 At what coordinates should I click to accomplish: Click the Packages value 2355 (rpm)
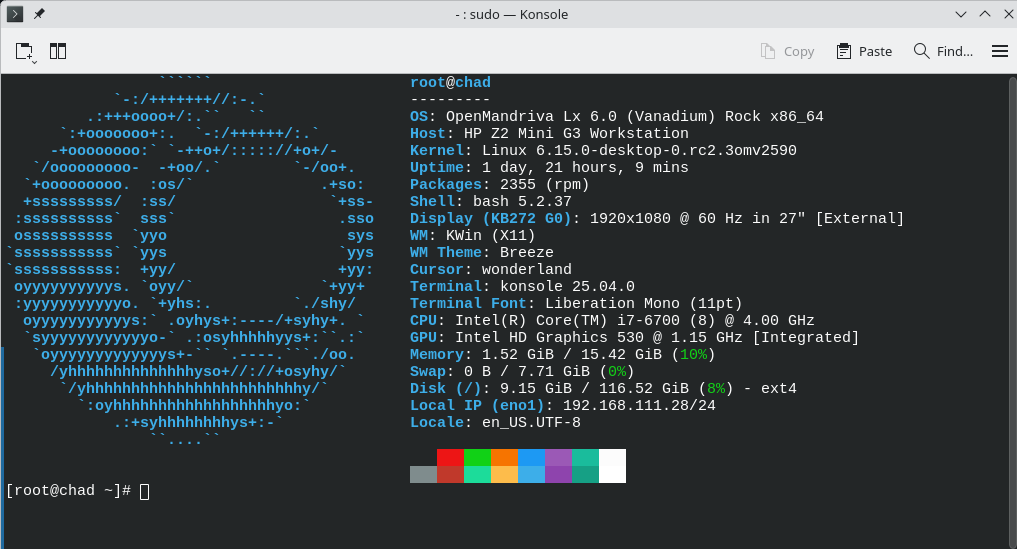pyautogui.click(x=544, y=184)
